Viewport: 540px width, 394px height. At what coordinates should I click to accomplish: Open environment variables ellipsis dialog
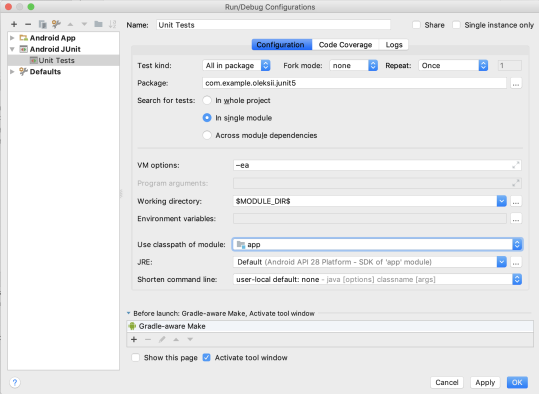pos(516,219)
